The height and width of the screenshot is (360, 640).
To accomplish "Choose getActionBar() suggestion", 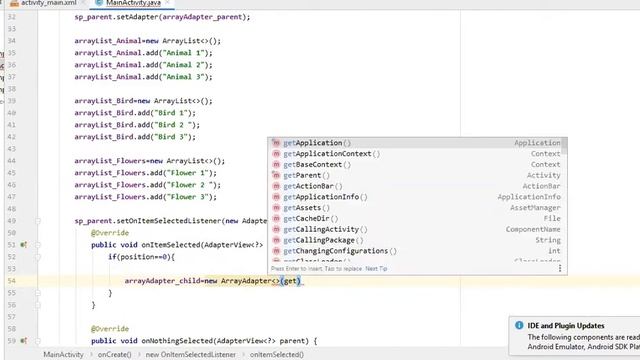I will point(416,186).
